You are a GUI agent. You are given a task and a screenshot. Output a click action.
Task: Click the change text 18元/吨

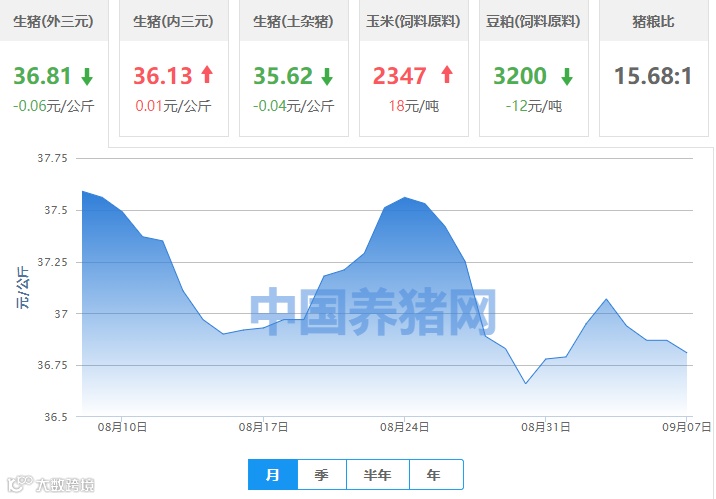[414, 106]
